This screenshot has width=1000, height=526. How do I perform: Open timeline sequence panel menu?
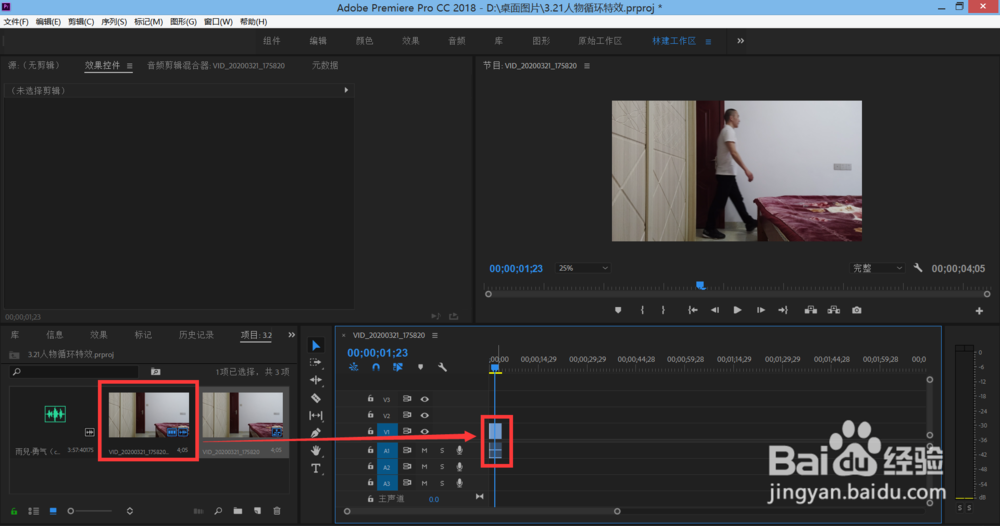coord(435,335)
